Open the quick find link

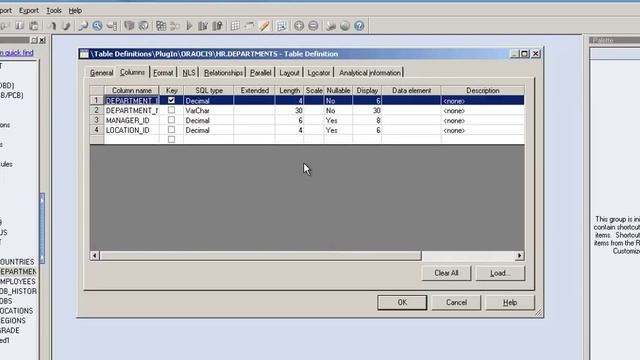click(x=17, y=53)
